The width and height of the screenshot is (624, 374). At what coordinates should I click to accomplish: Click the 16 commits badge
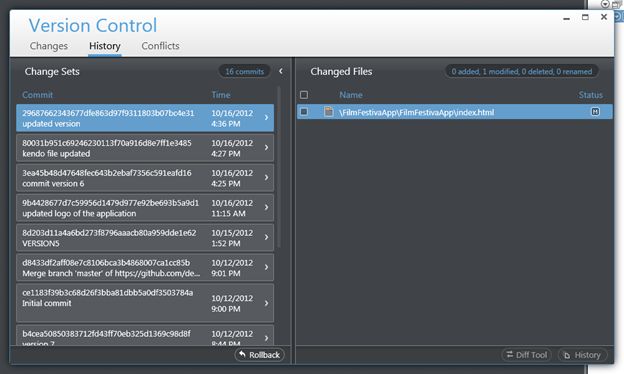click(244, 72)
